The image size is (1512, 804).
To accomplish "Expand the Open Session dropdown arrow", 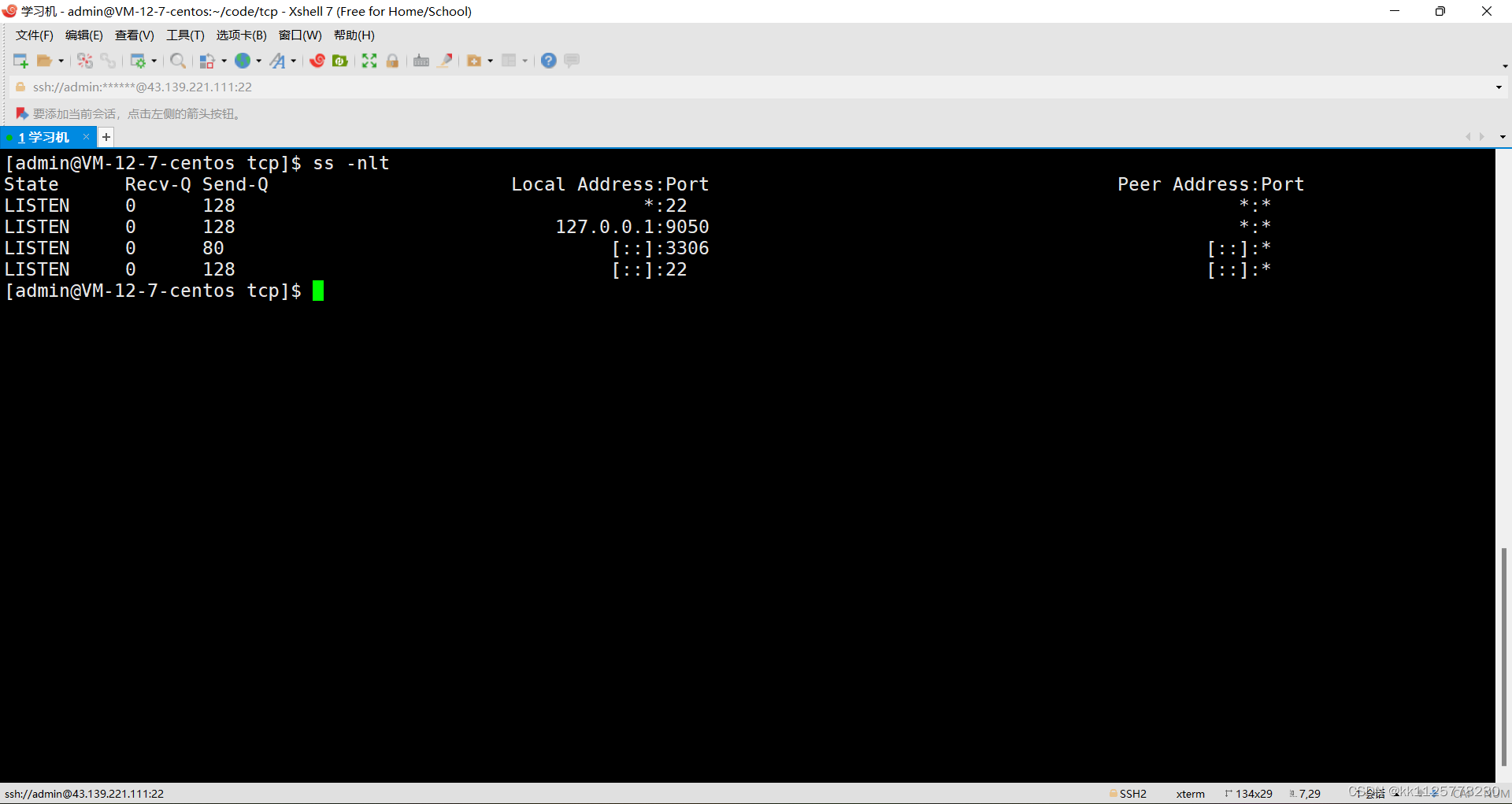I will pos(61,61).
